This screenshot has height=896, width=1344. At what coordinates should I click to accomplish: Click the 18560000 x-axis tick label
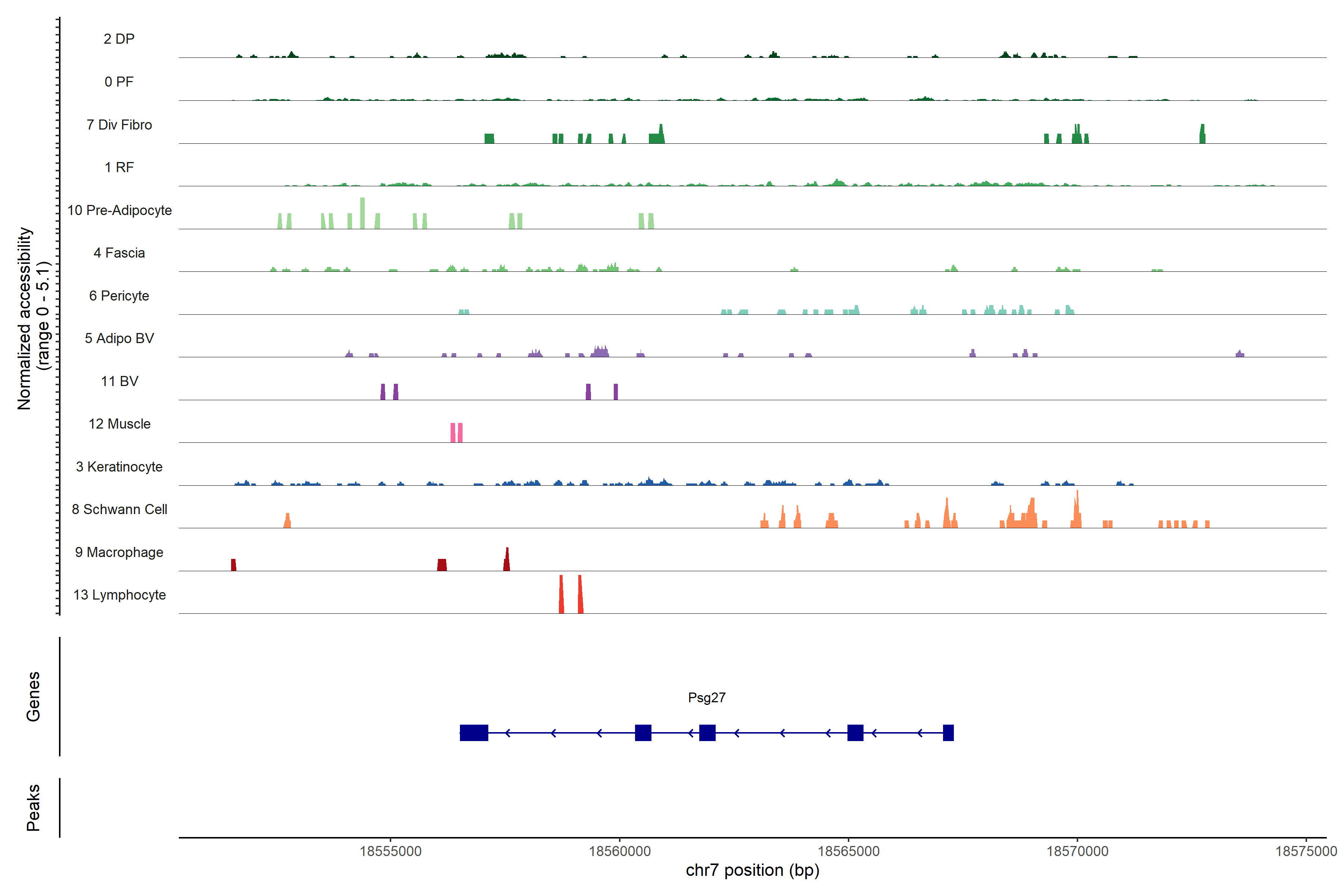tap(619, 851)
